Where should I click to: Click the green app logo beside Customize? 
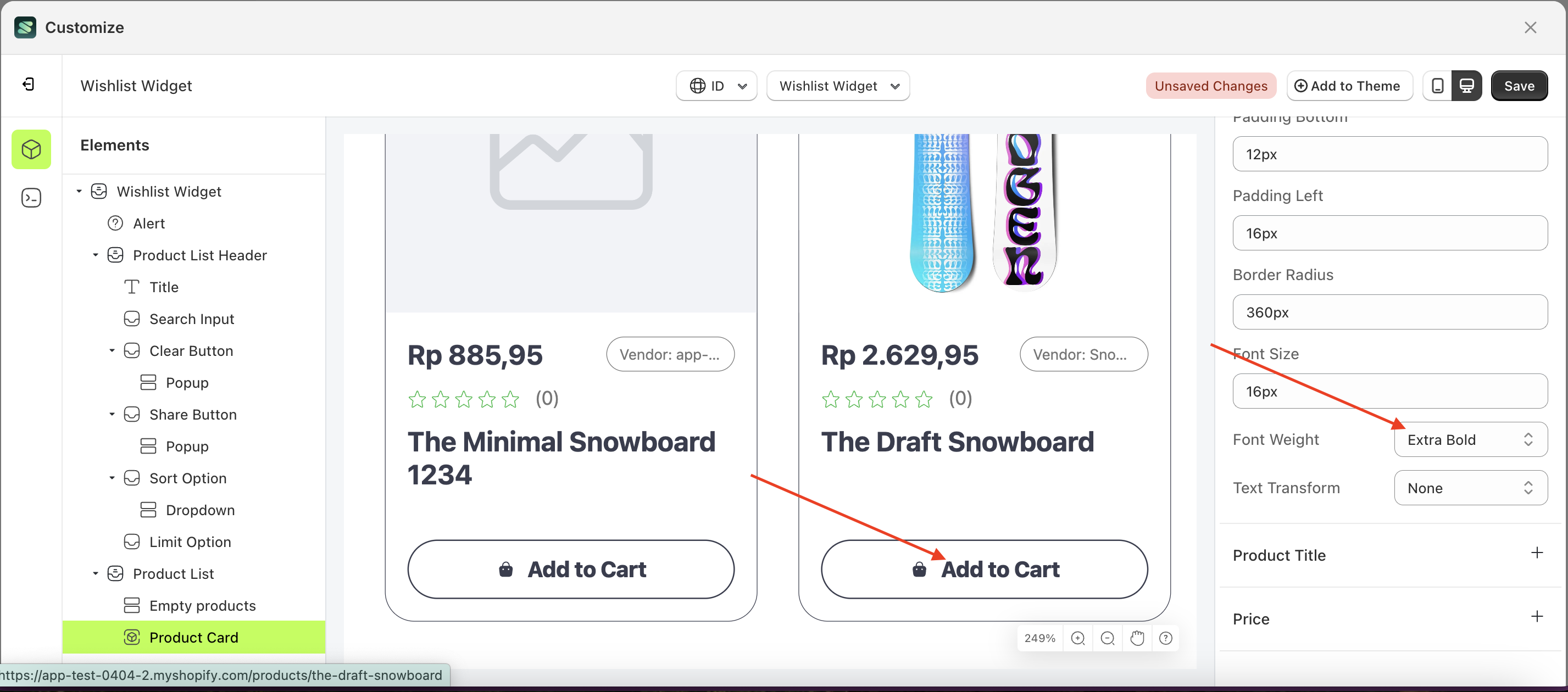[25, 27]
